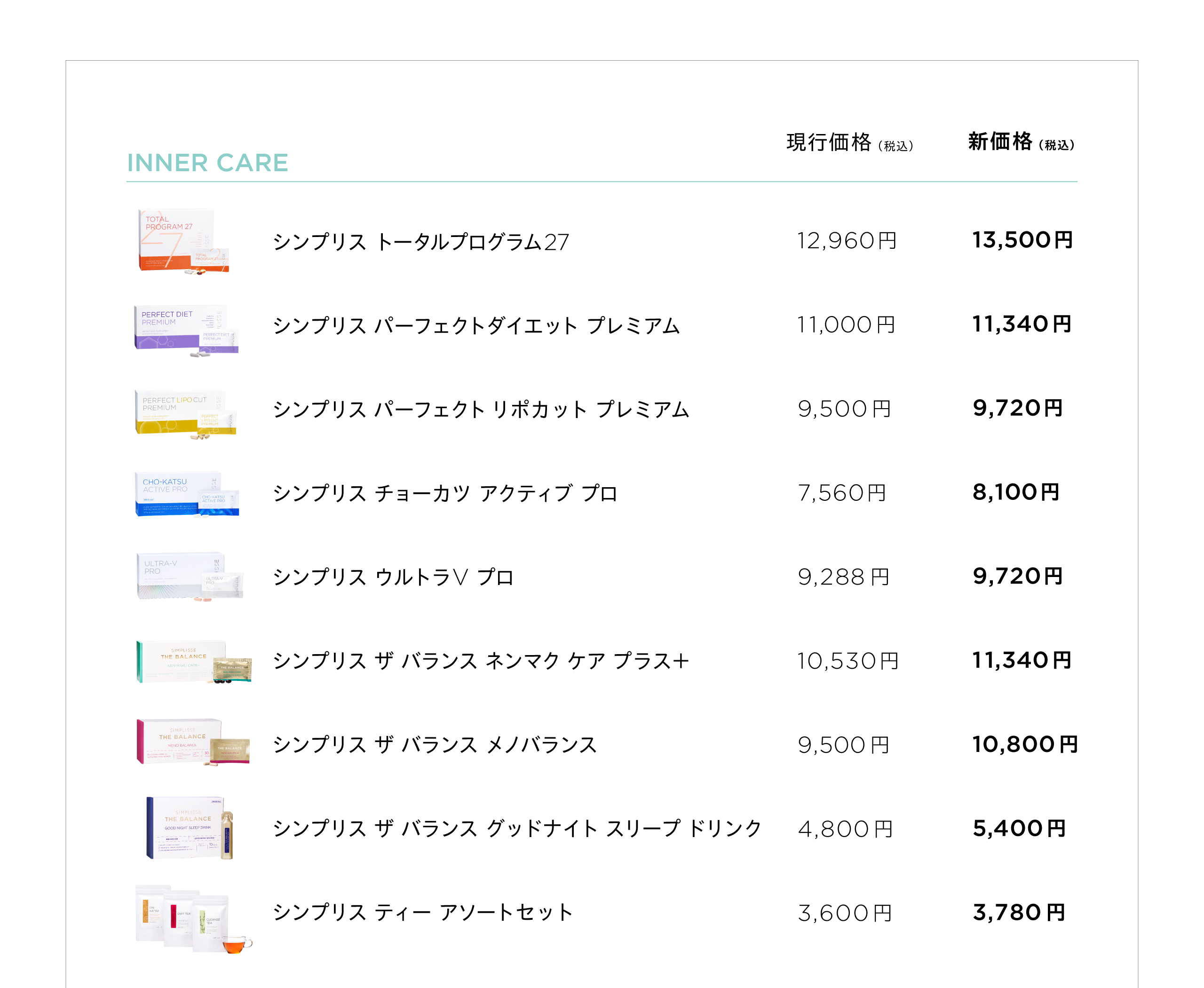Click the 4,800円 current price
1204x988 pixels.
(845, 829)
